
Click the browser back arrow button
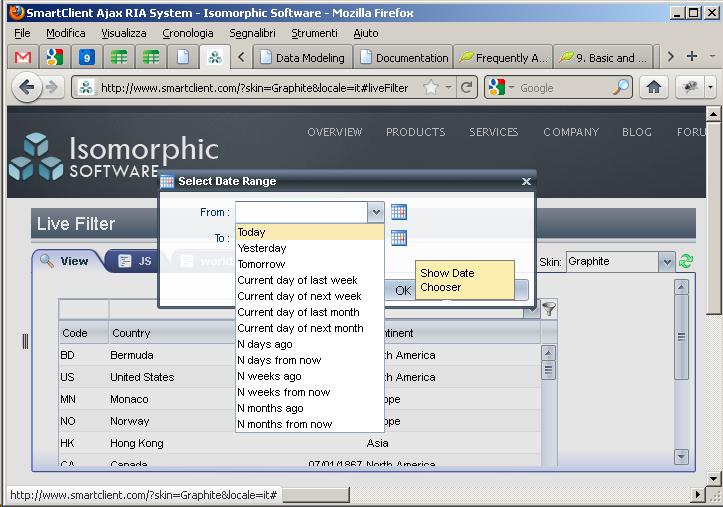tap(28, 88)
